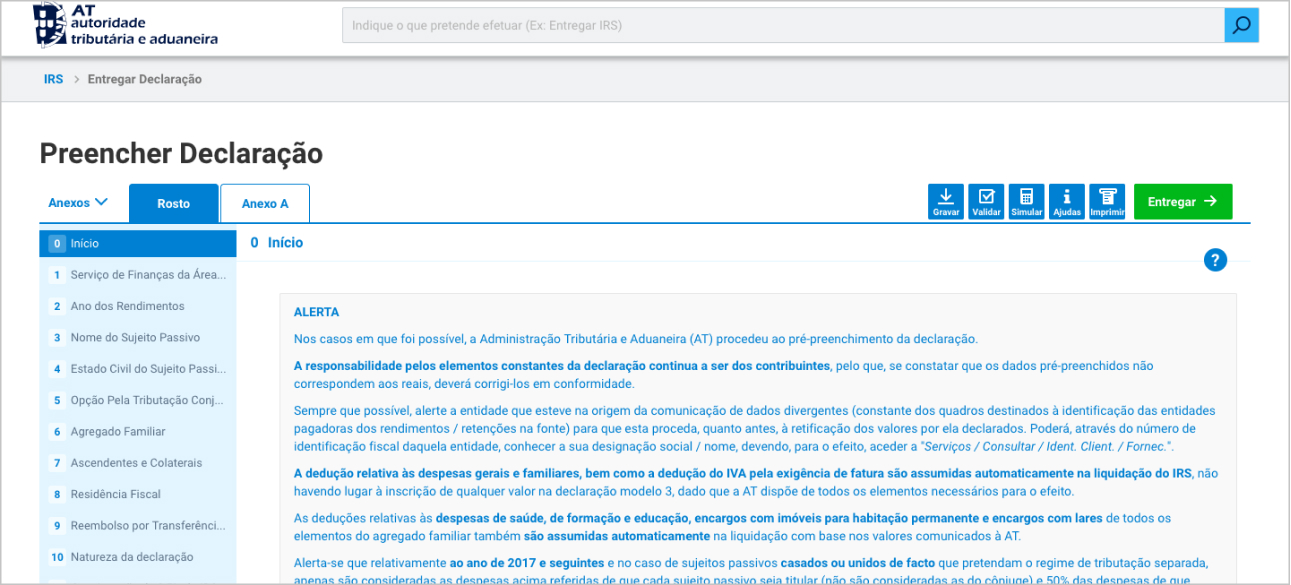The height and width of the screenshot is (585, 1291).
Task: Expand the Anexos dropdown
Action: coord(78,203)
